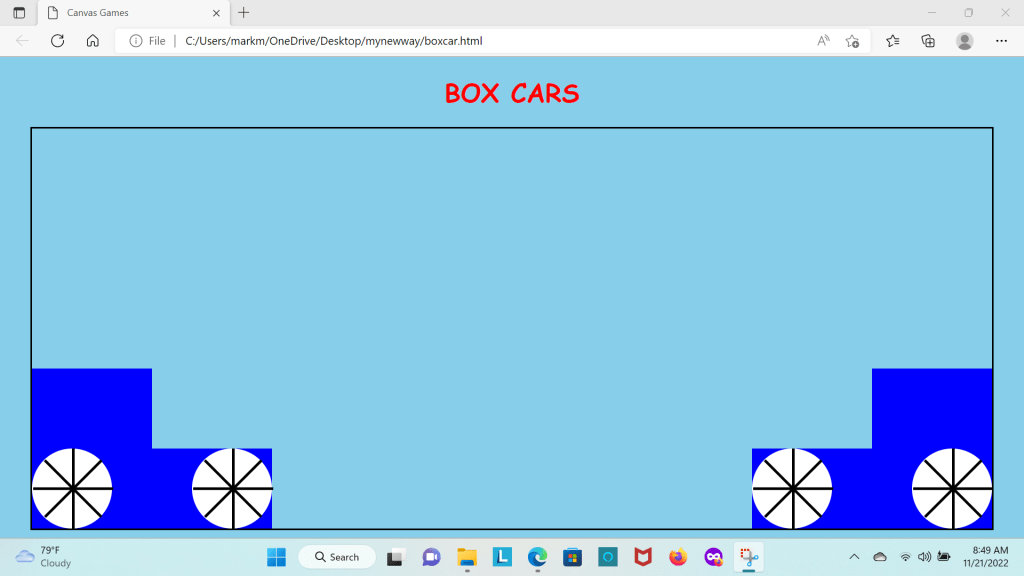
Task: Click the taskbar Search box
Action: (x=336, y=557)
